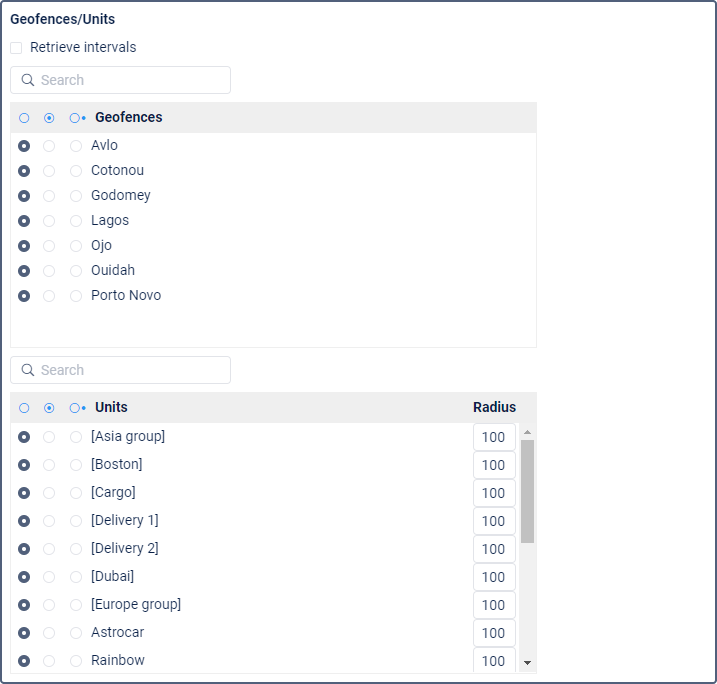Select first header radio in Units row

click(24, 408)
